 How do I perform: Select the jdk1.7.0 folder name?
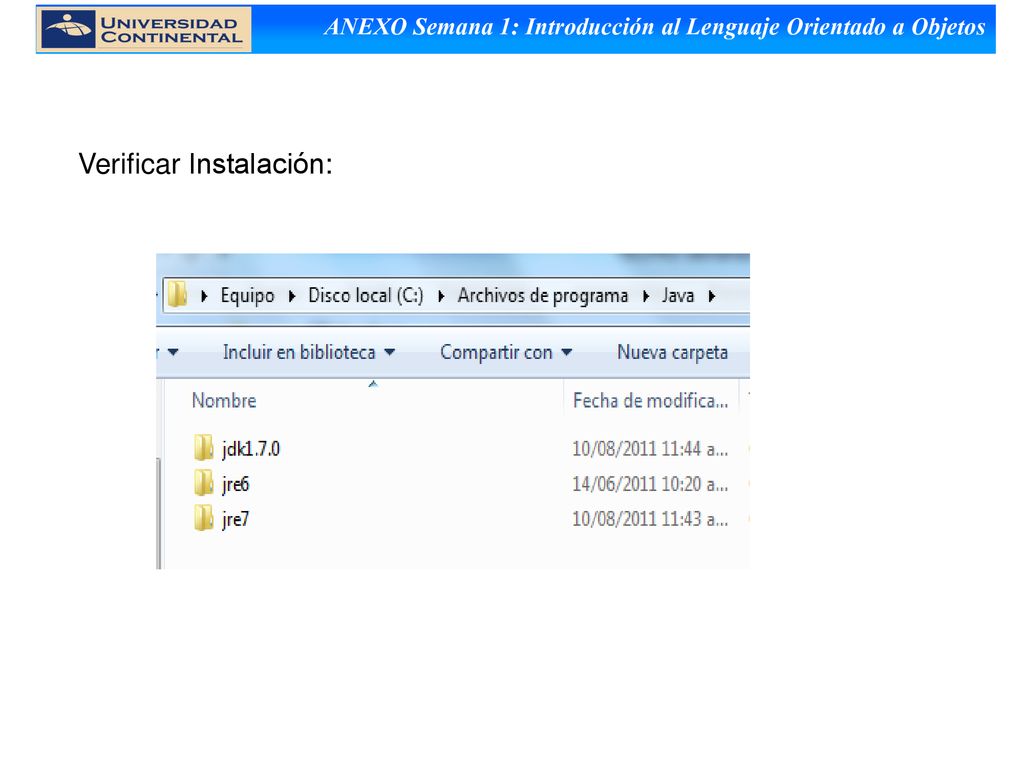[251, 449]
